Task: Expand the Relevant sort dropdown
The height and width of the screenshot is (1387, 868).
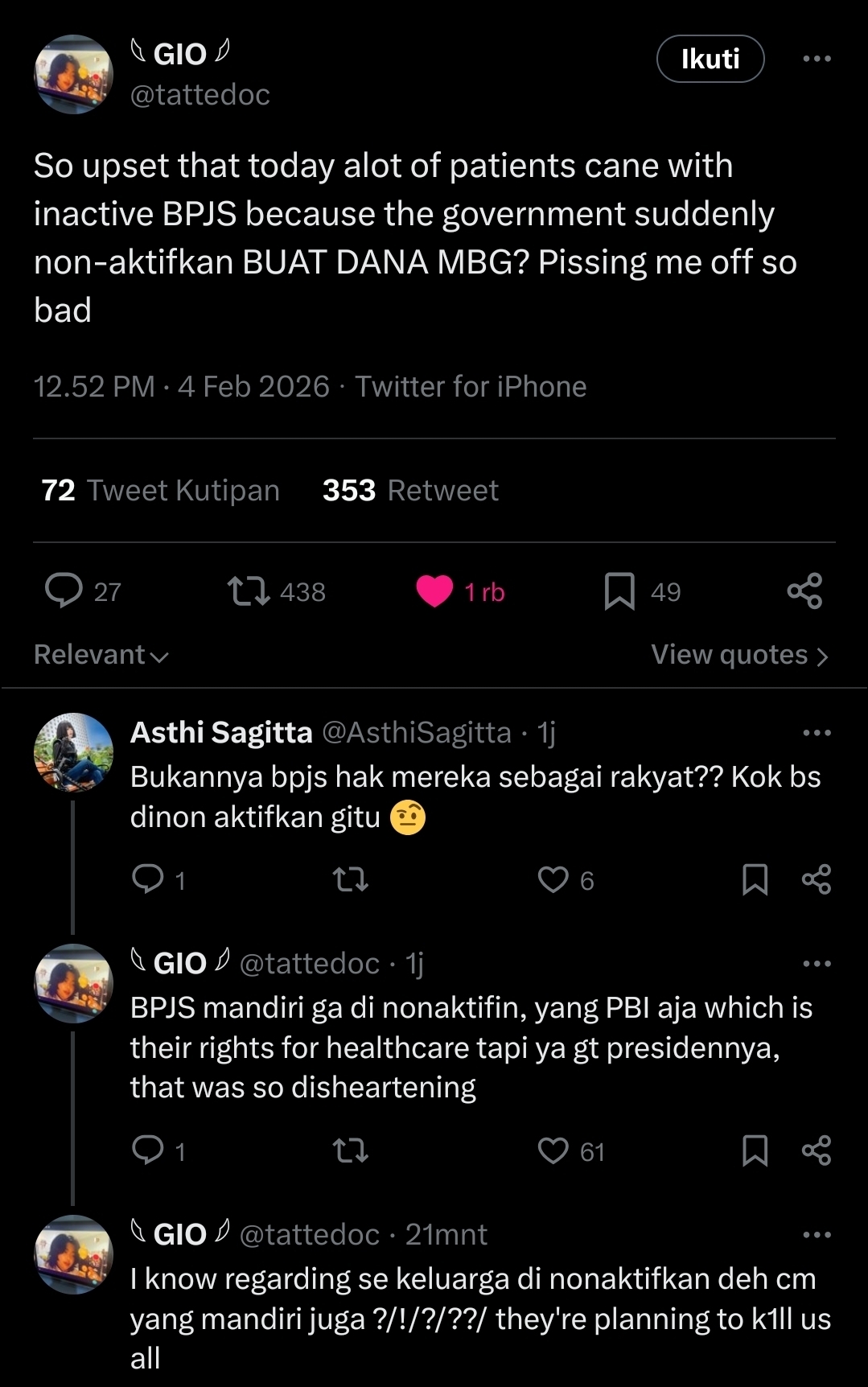Action: pyautogui.click(x=101, y=655)
